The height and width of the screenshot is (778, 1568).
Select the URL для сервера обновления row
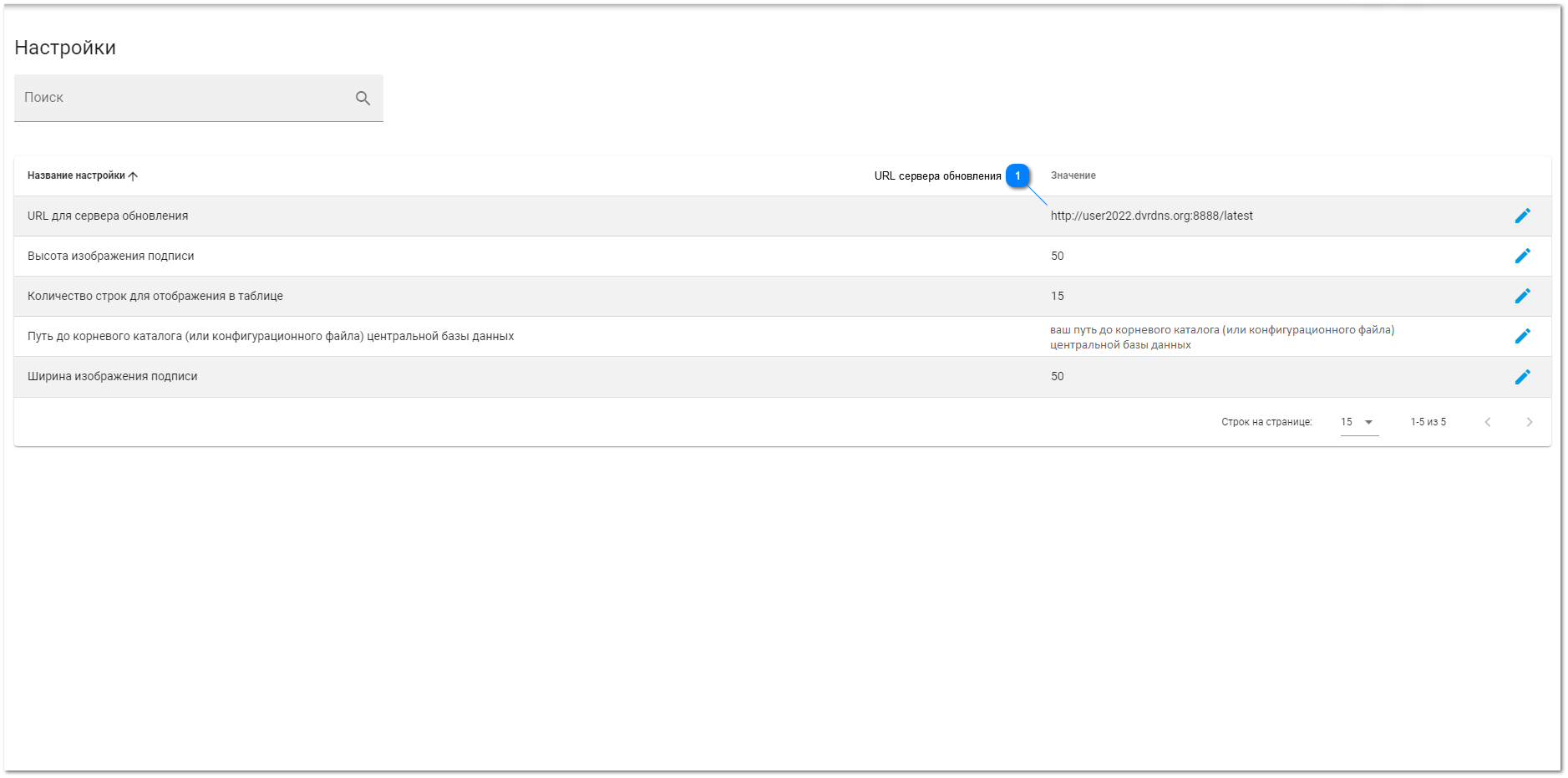108,216
